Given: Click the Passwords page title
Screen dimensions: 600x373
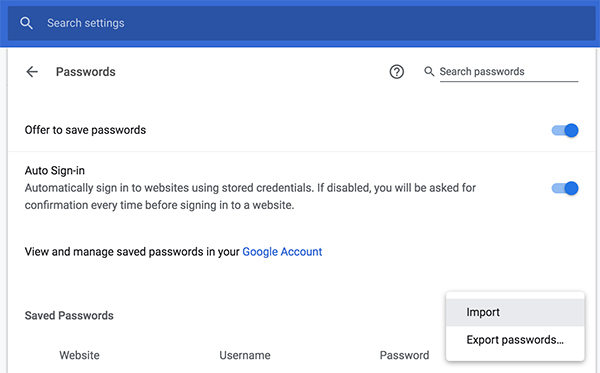Looking at the screenshot, I should coord(86,72).
